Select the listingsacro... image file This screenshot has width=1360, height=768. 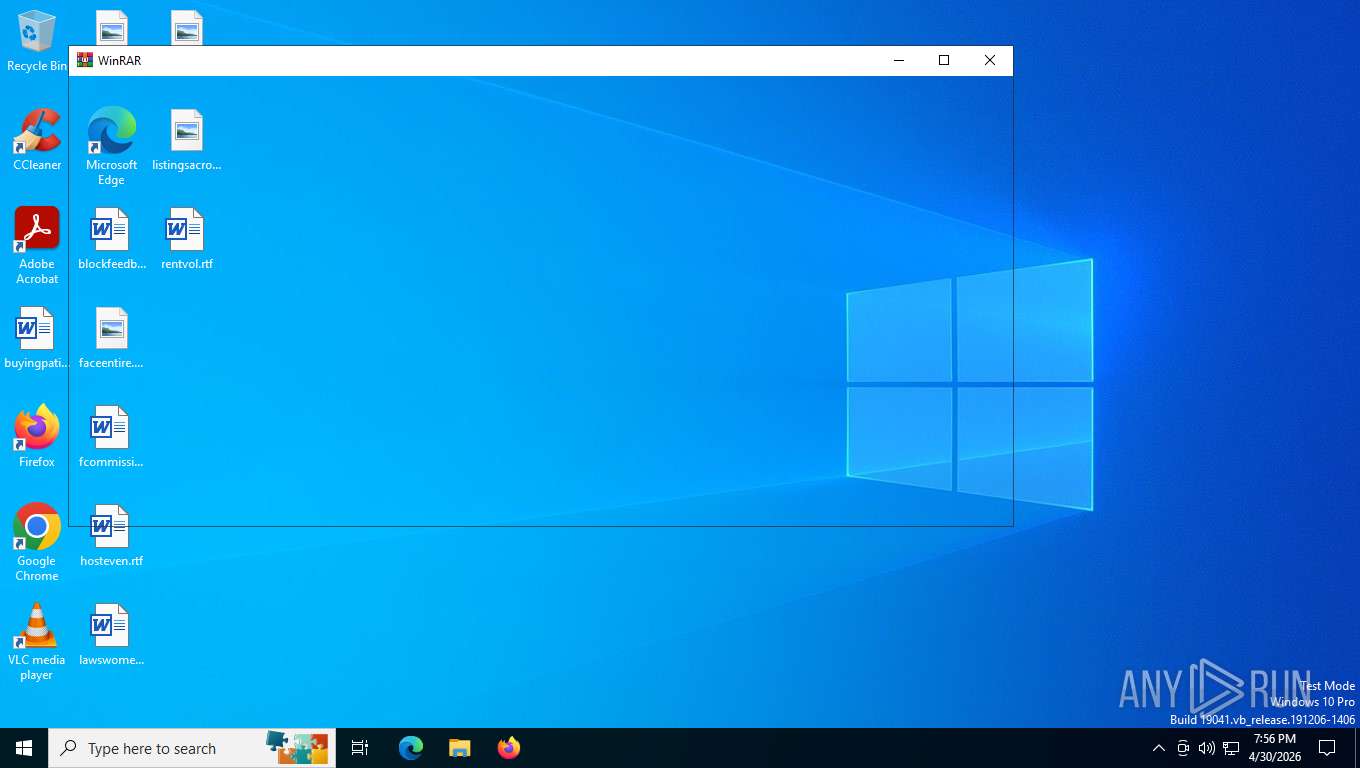click(186, 140)
